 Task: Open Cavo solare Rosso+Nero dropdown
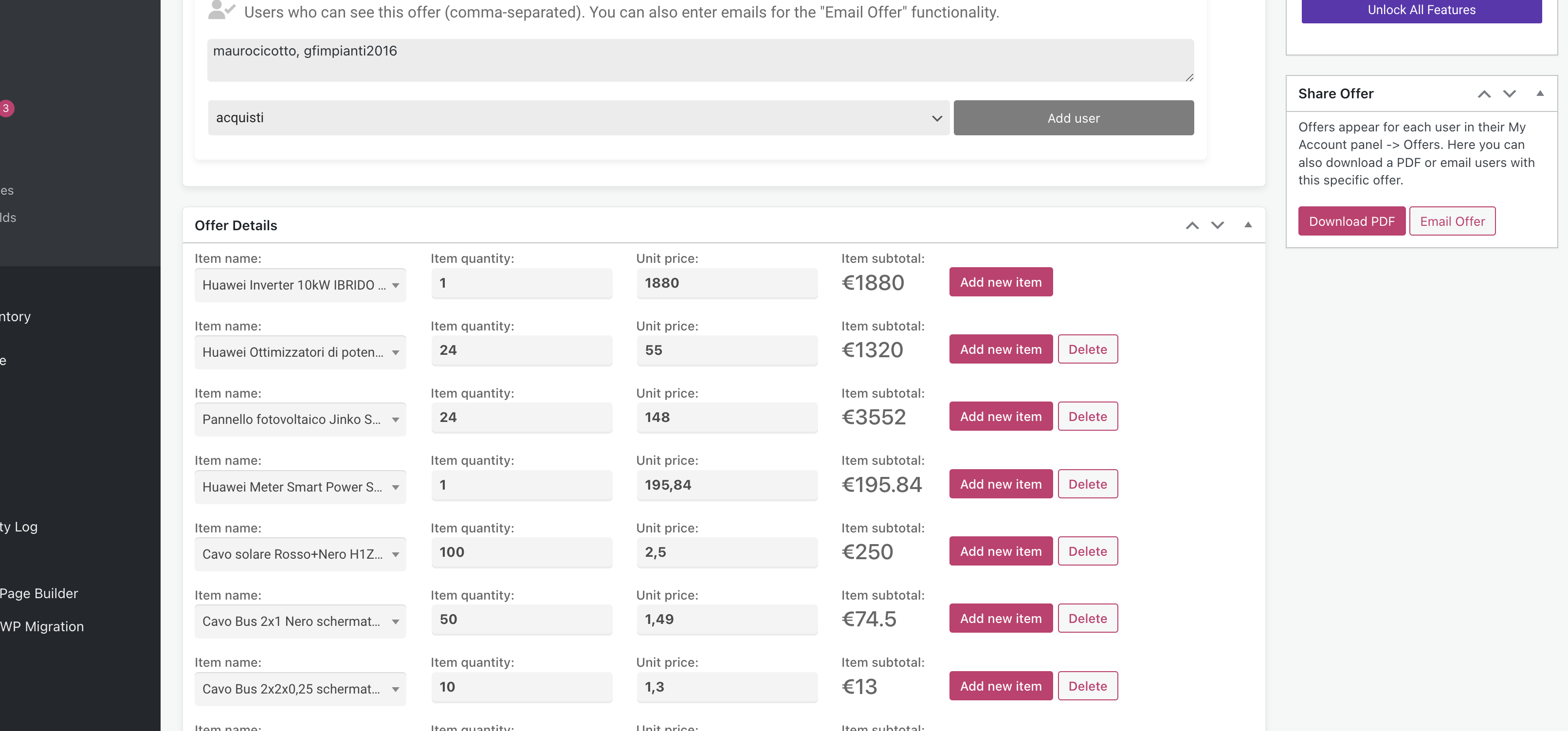click(x=300, y=554)
